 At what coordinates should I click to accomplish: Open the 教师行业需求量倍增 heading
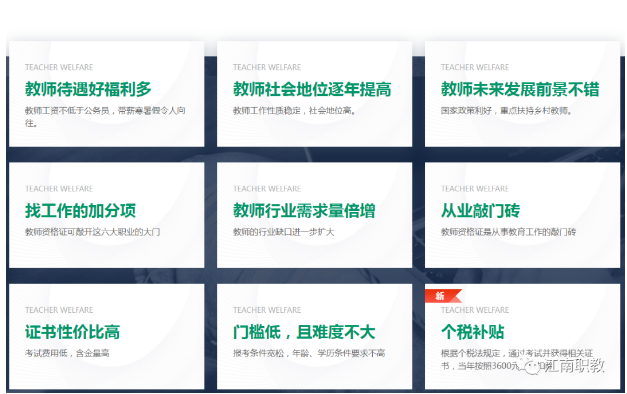coord(304,211)
